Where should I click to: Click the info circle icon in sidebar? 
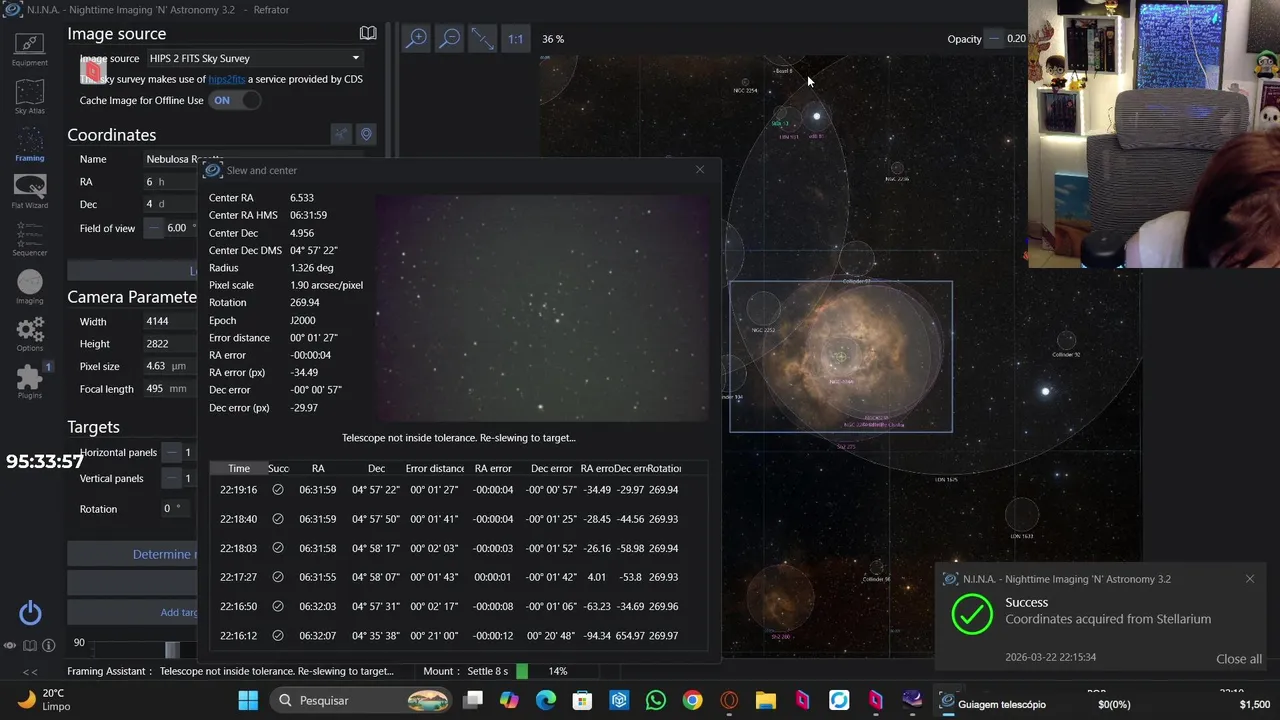click(47, 646)
